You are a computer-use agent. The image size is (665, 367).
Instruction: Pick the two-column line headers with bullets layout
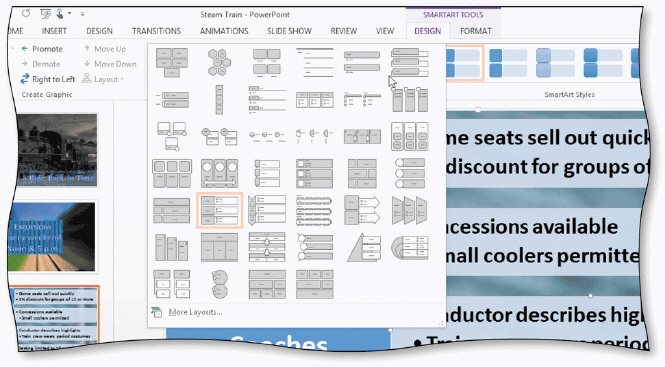point(362,100)
